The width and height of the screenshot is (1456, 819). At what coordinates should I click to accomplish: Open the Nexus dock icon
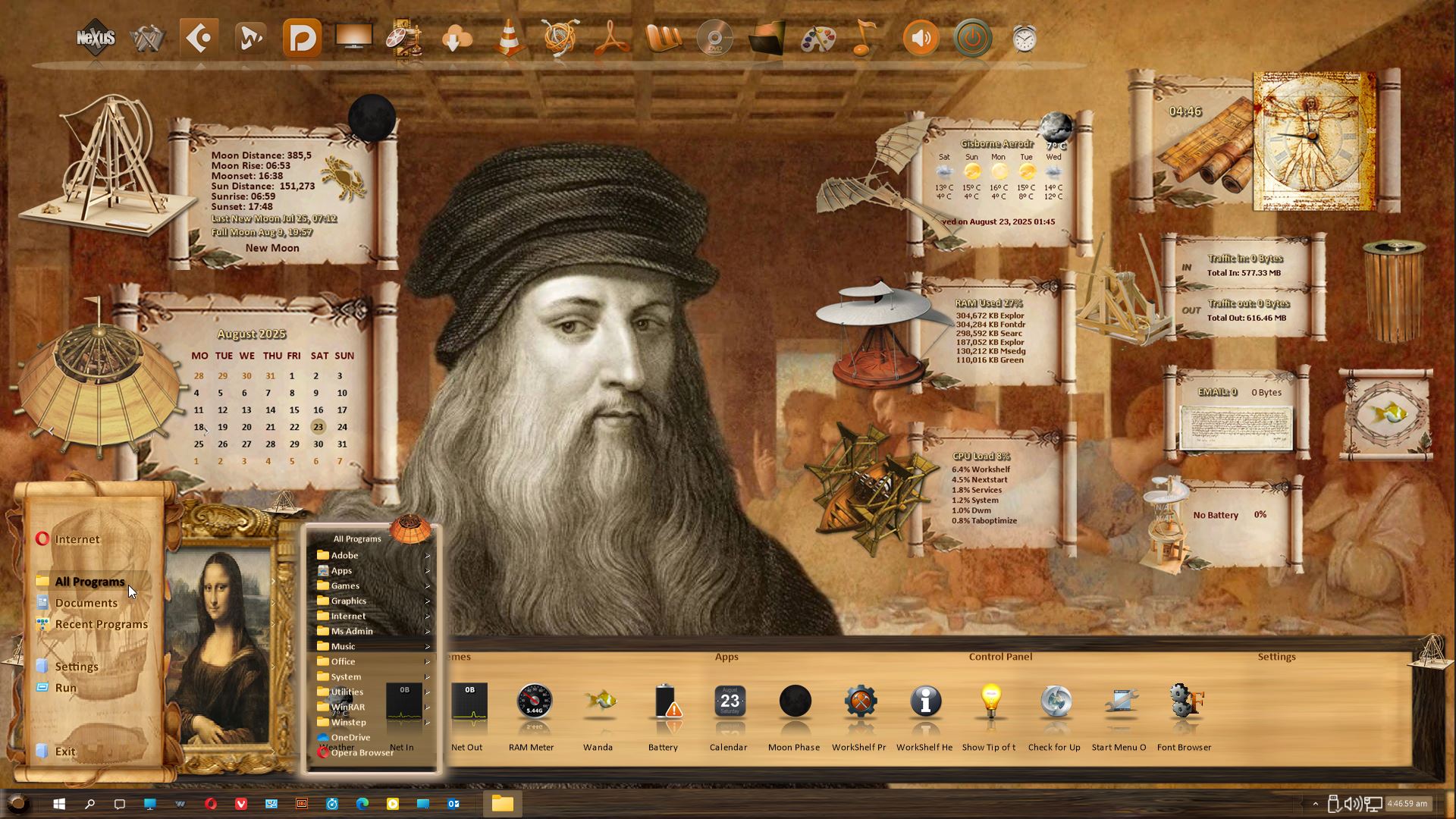pos(96,38)
